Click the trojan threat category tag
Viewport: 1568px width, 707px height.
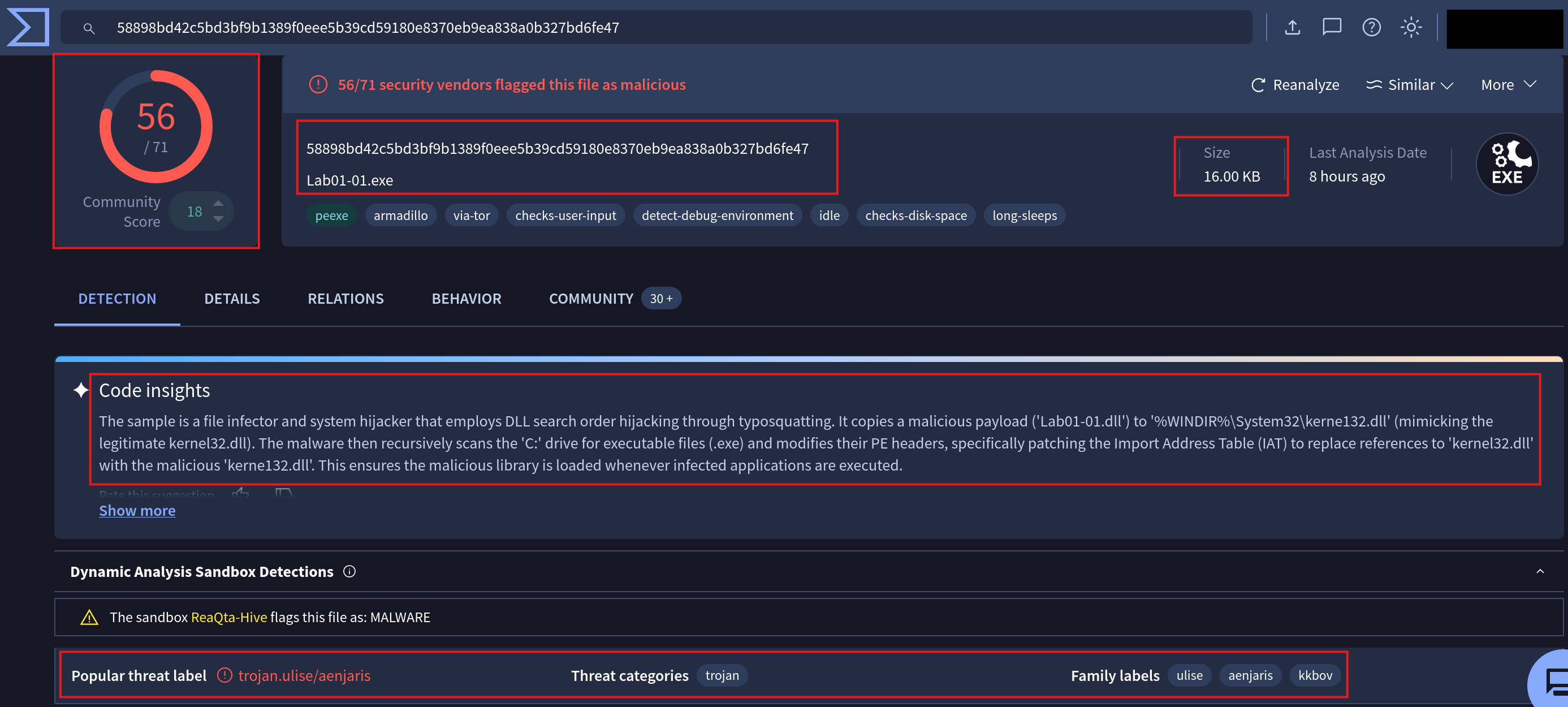pos(722,676)
